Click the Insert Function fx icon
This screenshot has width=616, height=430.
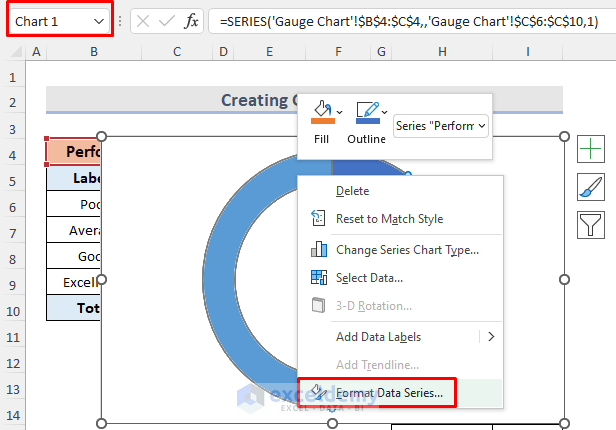191,21
